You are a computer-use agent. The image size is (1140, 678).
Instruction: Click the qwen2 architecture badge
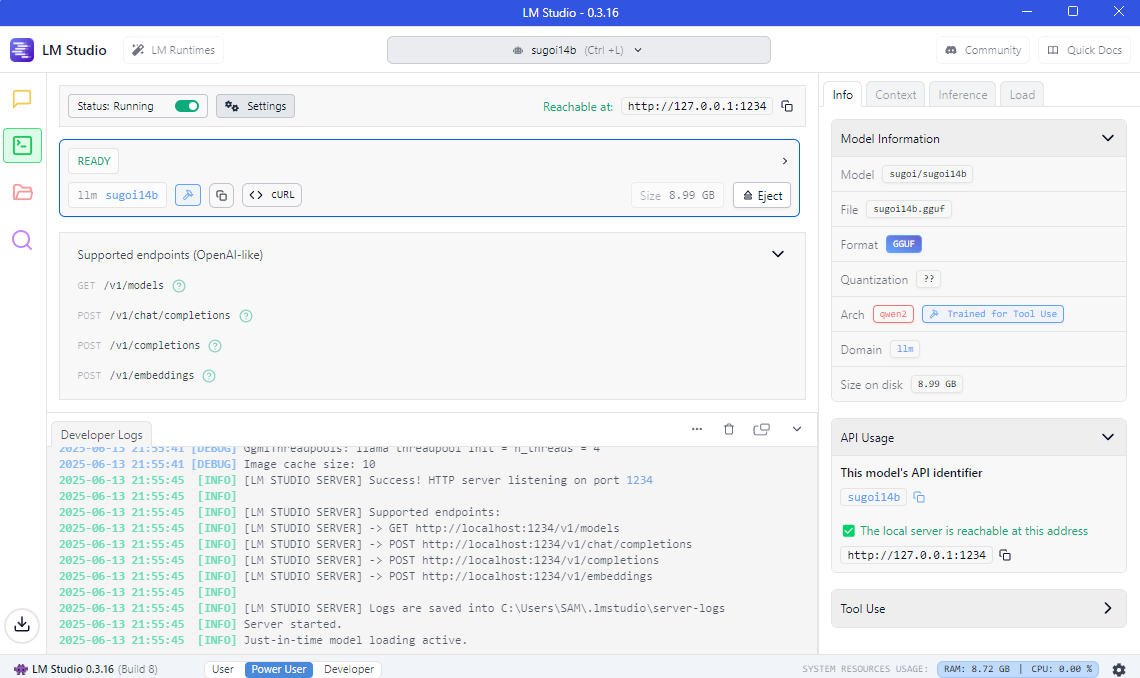pos(894,314)
